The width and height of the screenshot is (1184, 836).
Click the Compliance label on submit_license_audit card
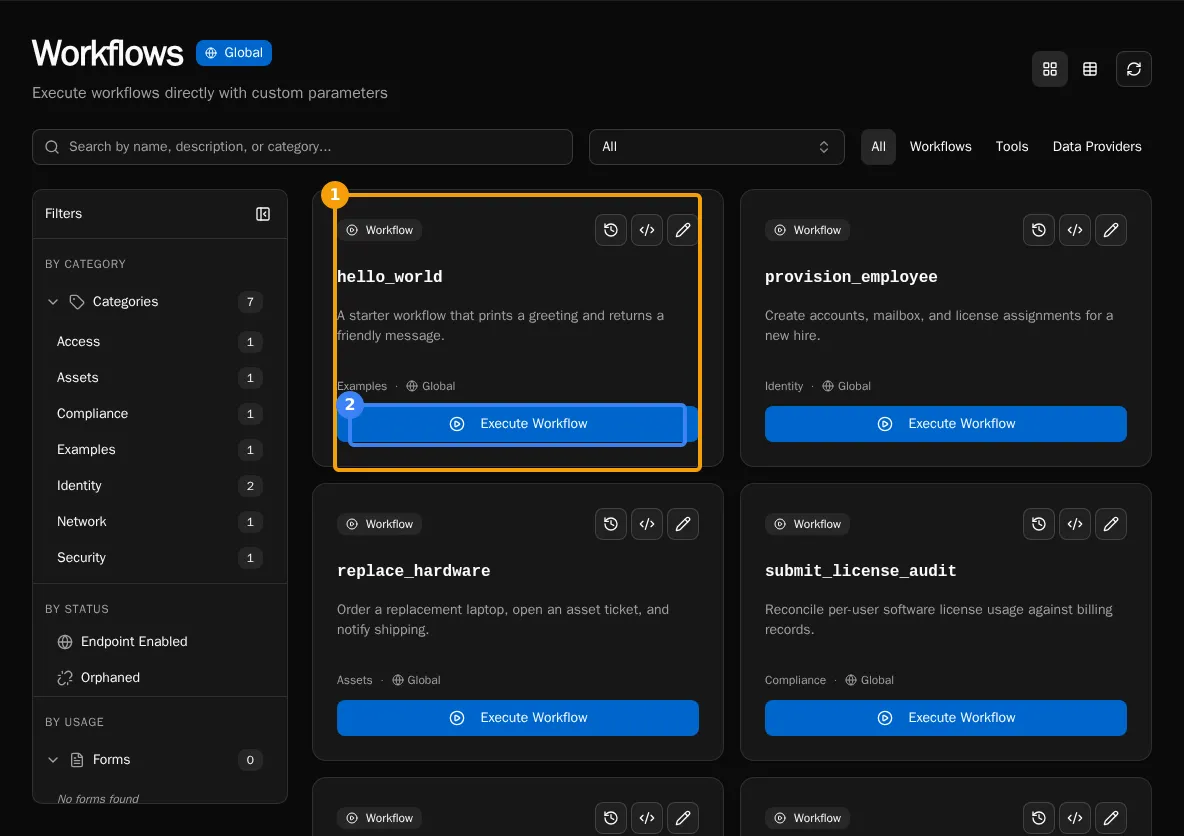[795, 680]
